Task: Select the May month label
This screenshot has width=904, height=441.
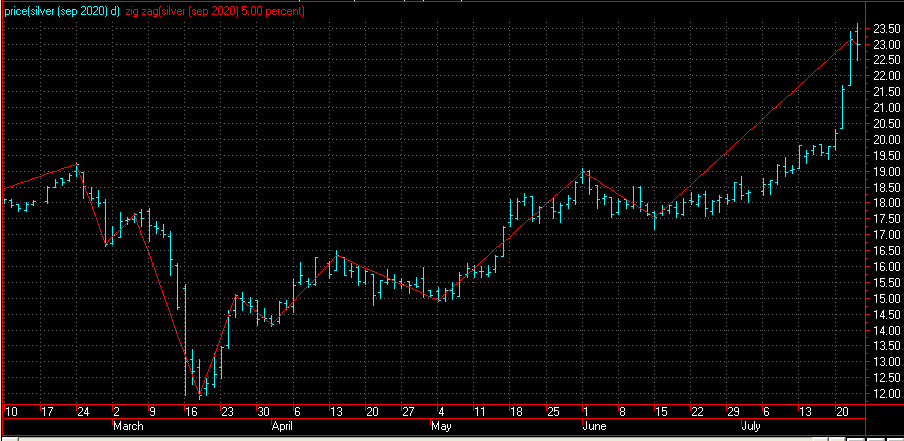Action: tap(441, 427)
